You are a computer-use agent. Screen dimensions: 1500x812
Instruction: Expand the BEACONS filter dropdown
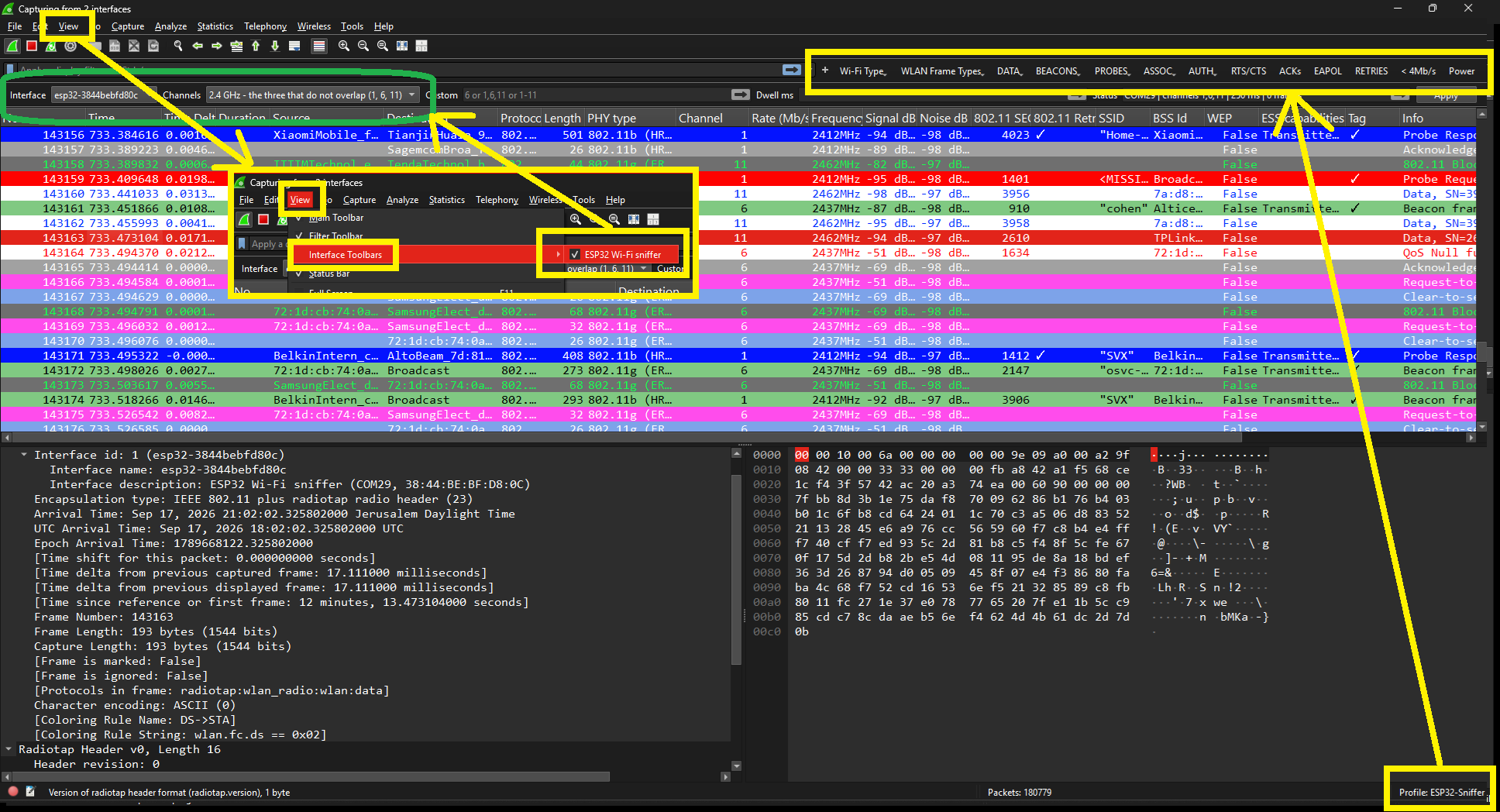(x=1058, y=71)
